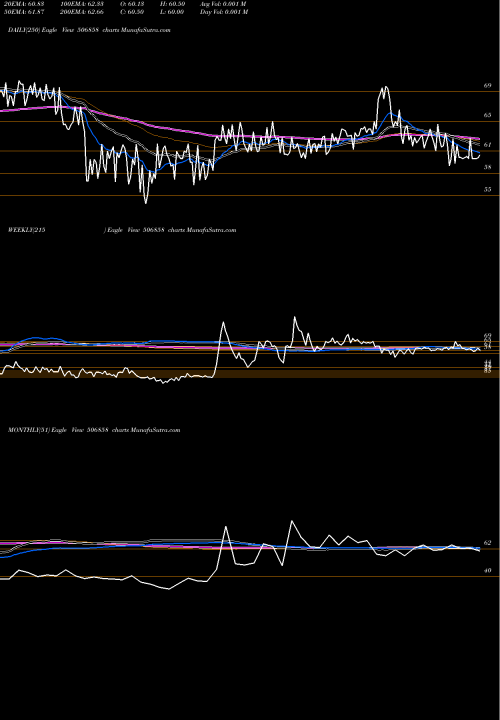
Task: Click the WEEKLY(215 chart title
Action: pyautogui.click(x=122, y=230)
